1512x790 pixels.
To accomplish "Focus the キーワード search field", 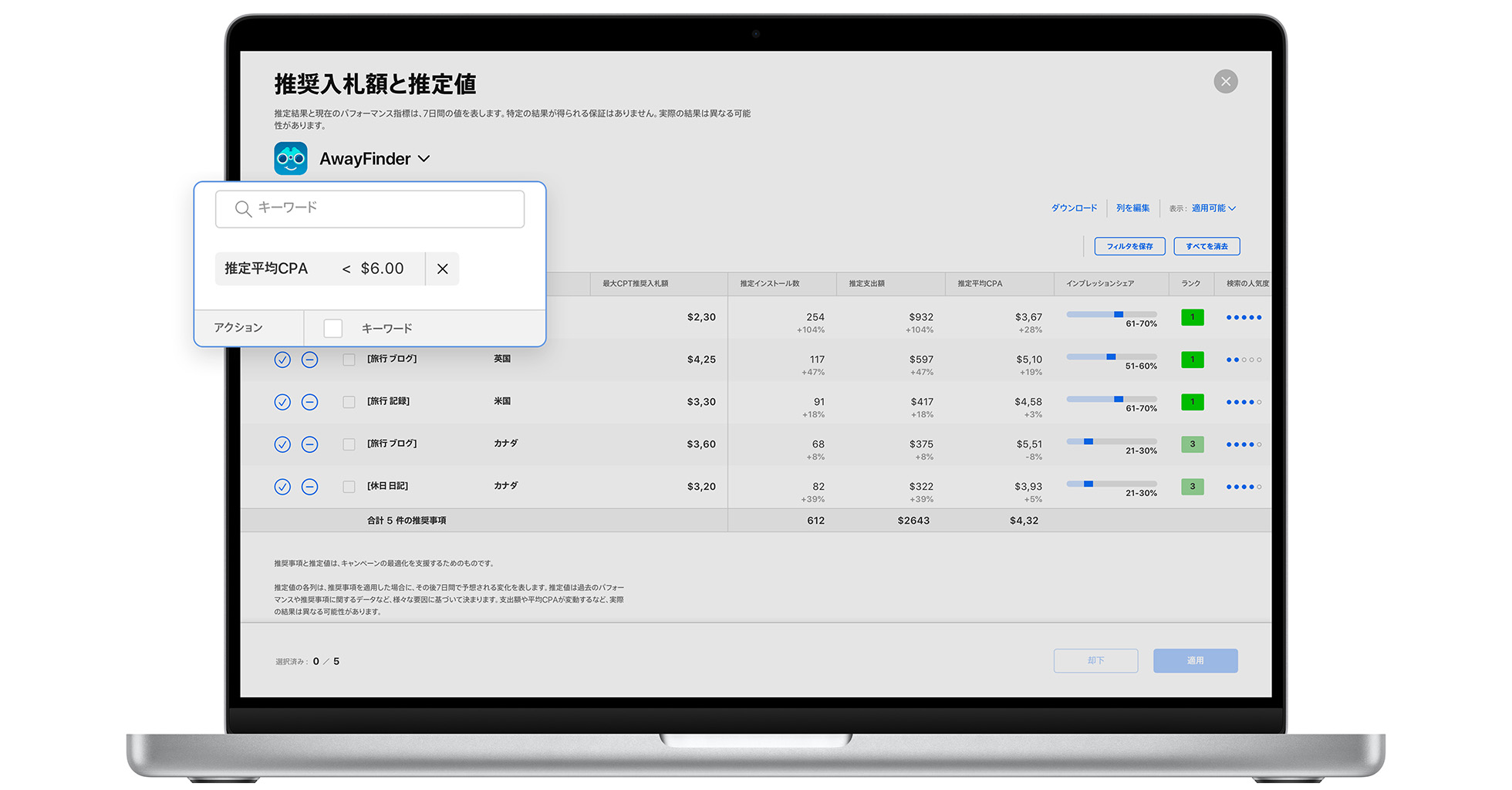I will (370, 208).
